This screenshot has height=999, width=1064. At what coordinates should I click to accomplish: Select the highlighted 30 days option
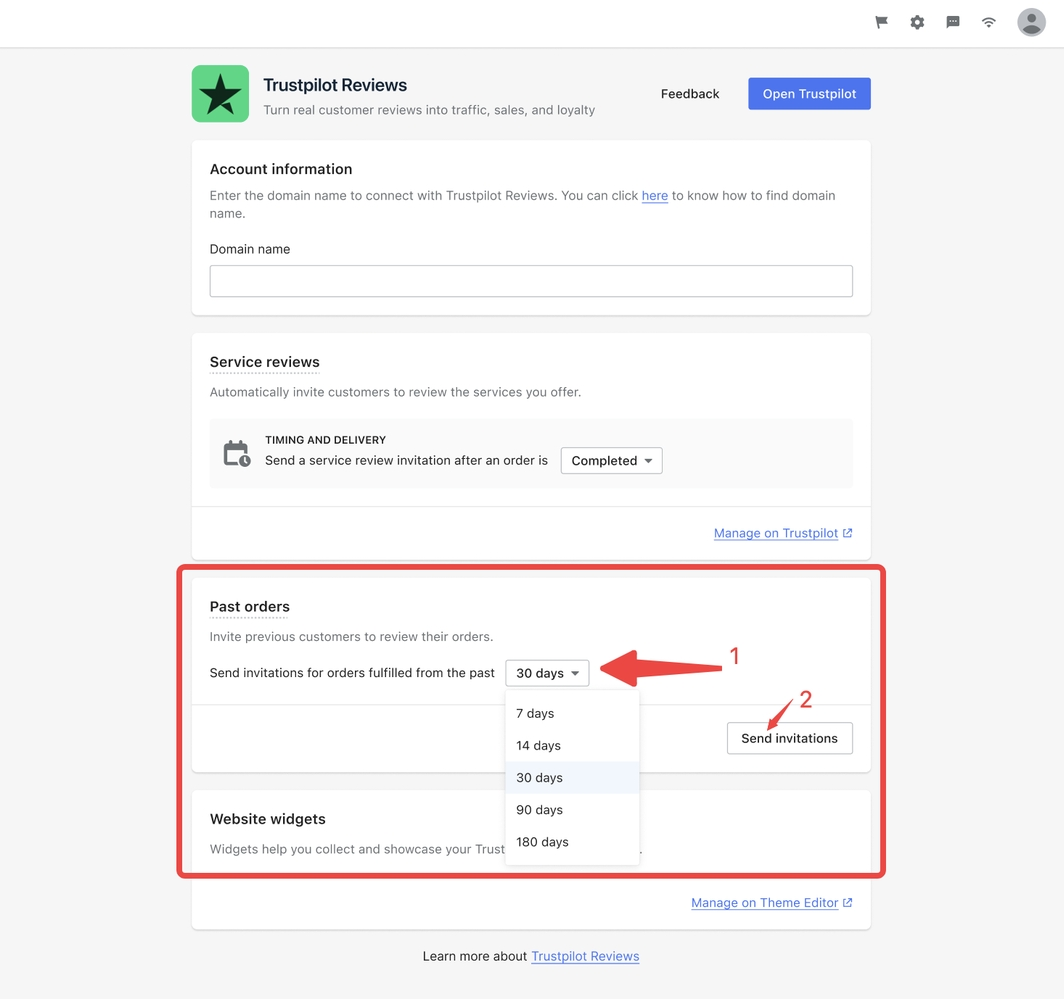click(572, 778)
